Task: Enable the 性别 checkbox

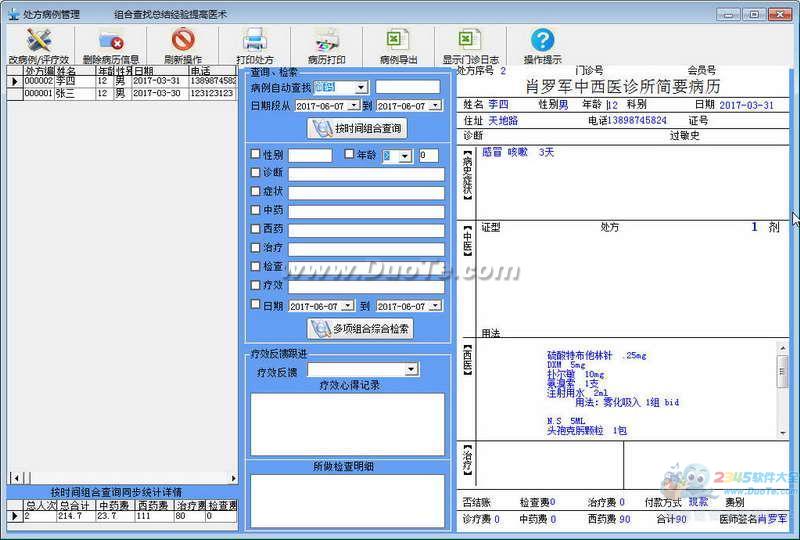Action: click(256, 154)
